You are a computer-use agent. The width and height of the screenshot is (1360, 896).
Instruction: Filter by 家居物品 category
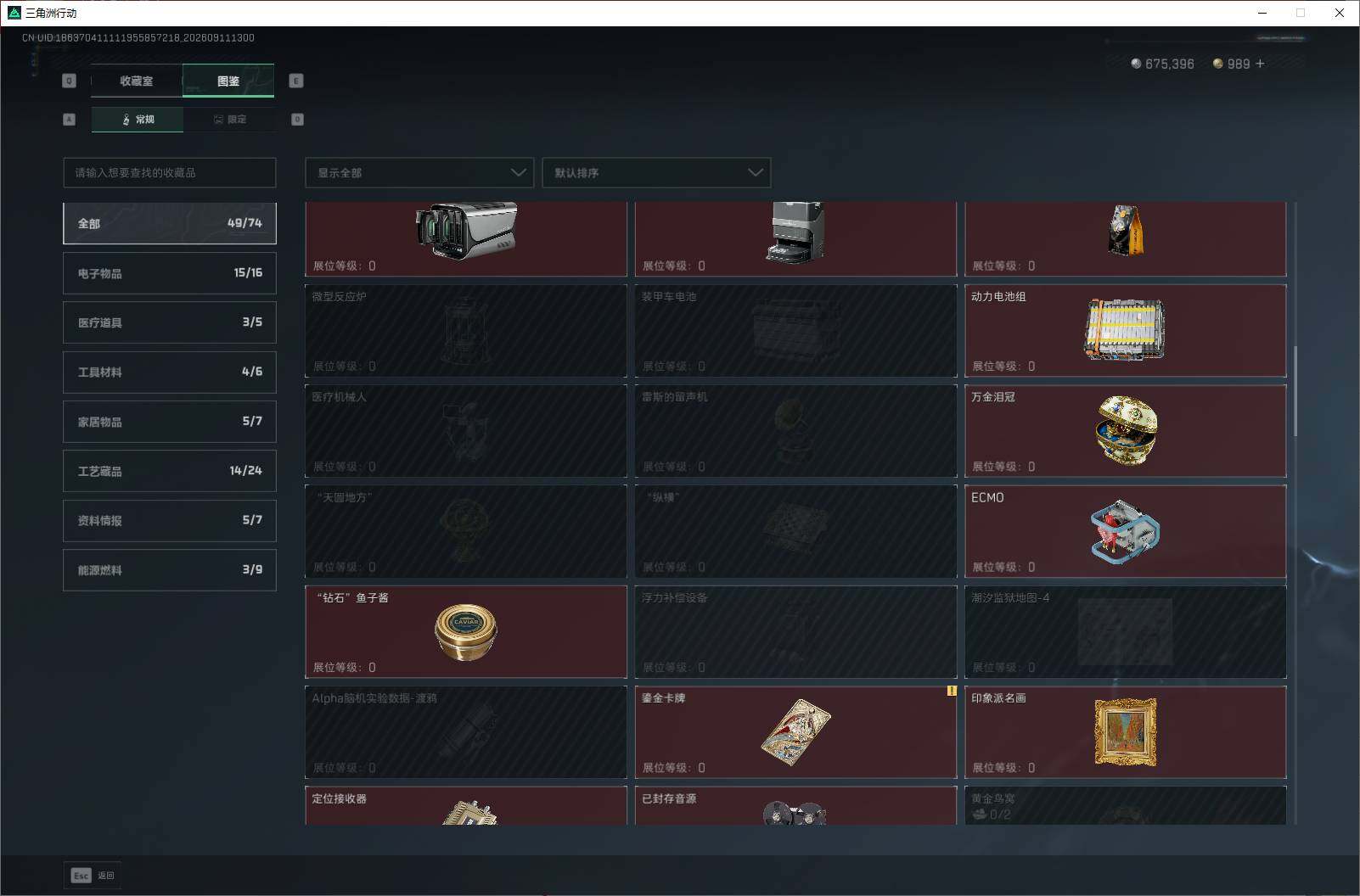(170, 422)
